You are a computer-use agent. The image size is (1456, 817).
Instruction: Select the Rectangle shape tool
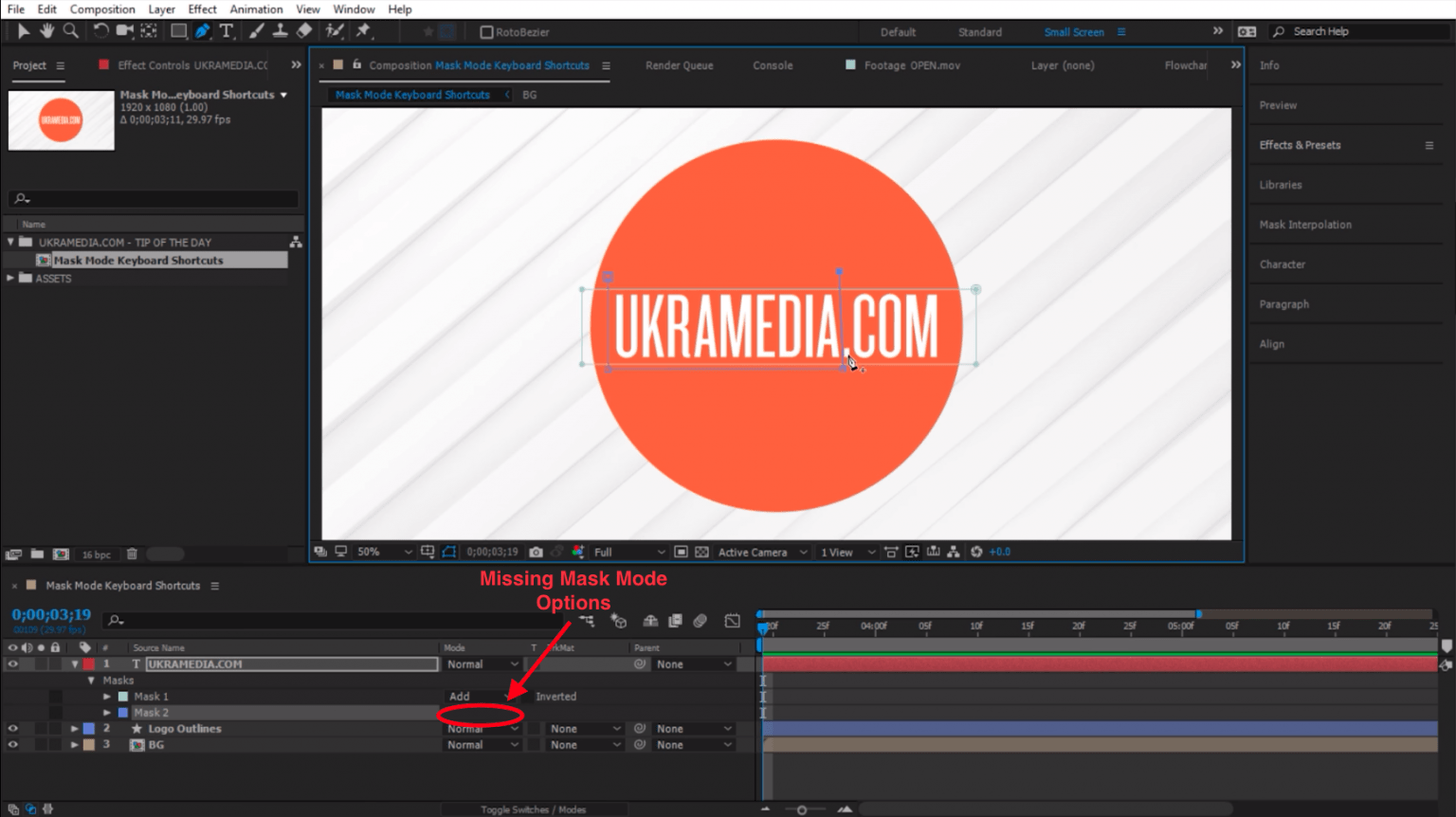tap(178, 31)
